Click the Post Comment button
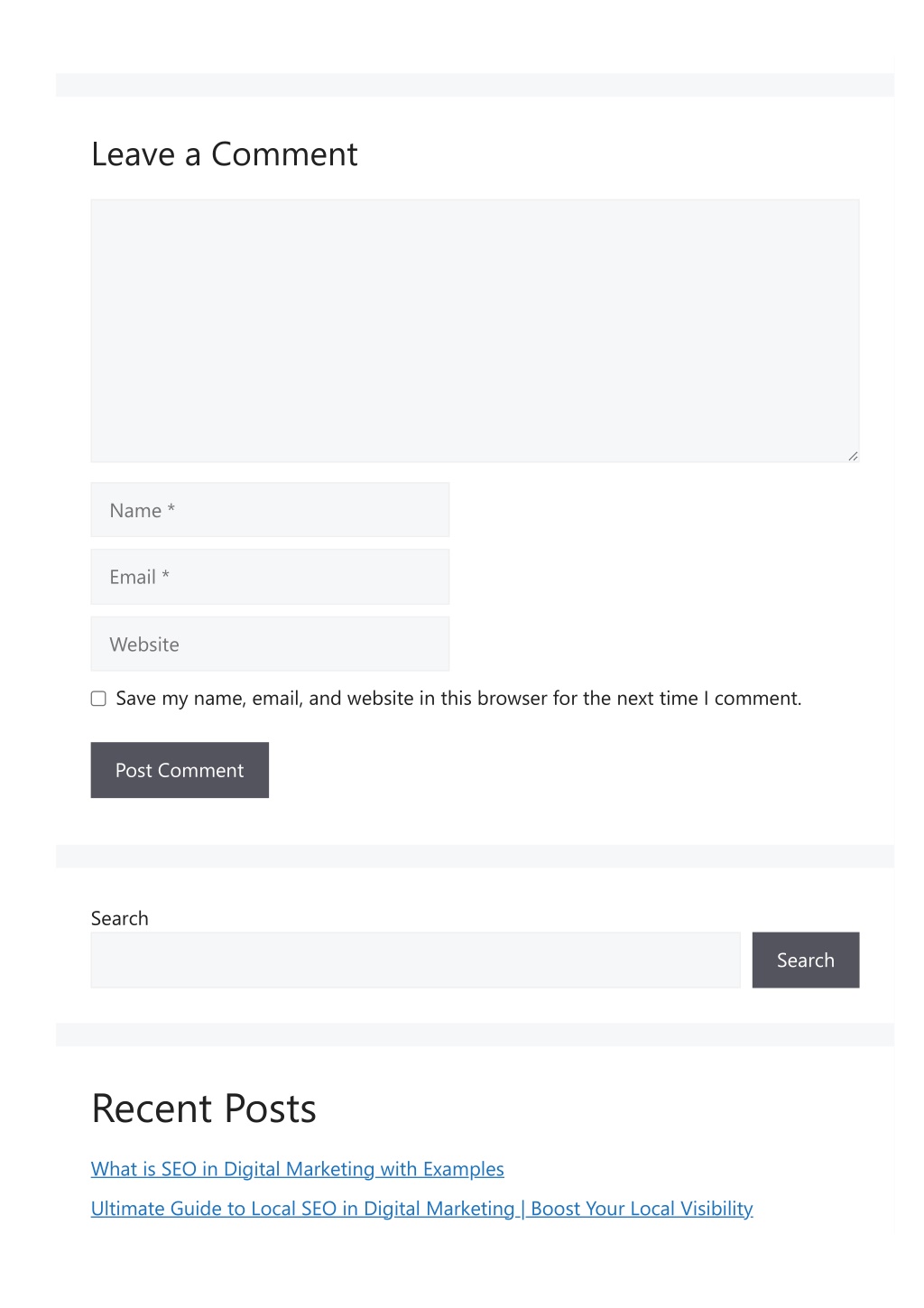 tap(180, 770)
